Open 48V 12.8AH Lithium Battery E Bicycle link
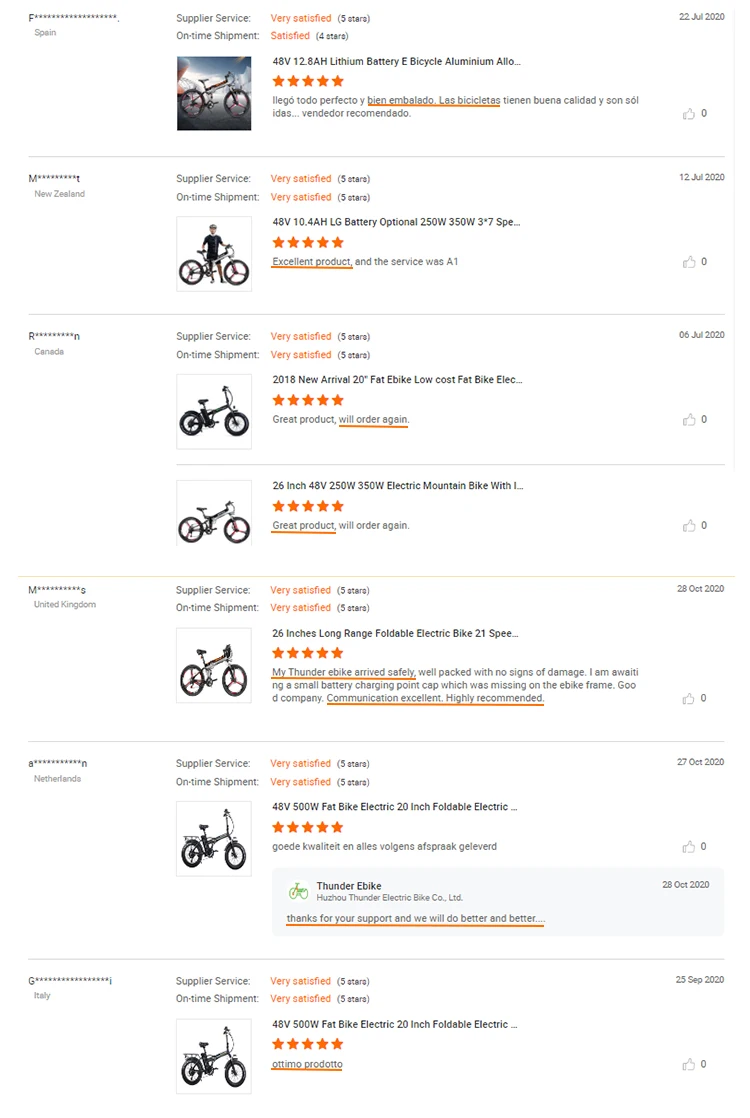This screenshot has height=1118, width=750. (396, 62)
